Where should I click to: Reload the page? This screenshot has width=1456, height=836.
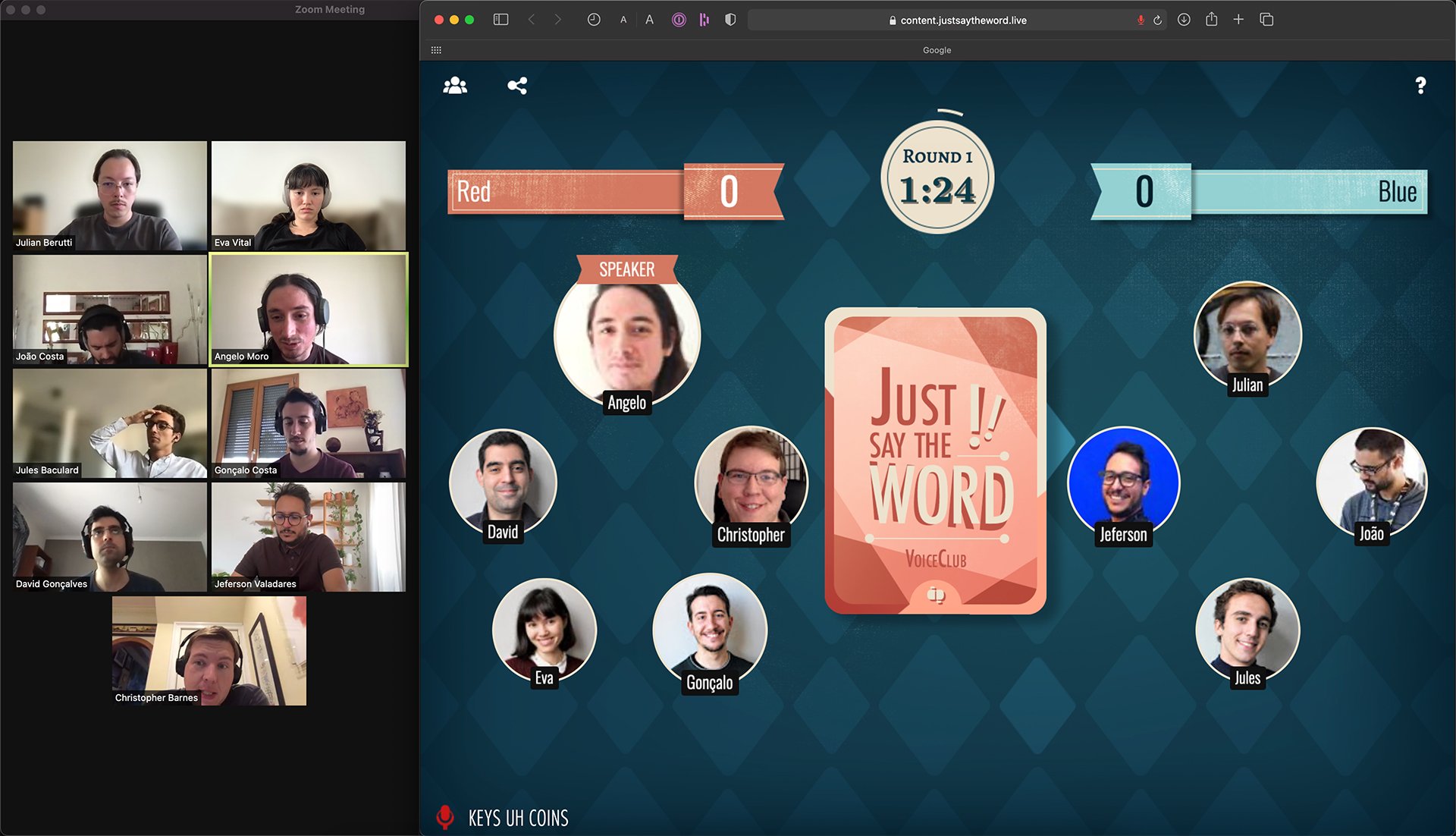(1157, 20)
